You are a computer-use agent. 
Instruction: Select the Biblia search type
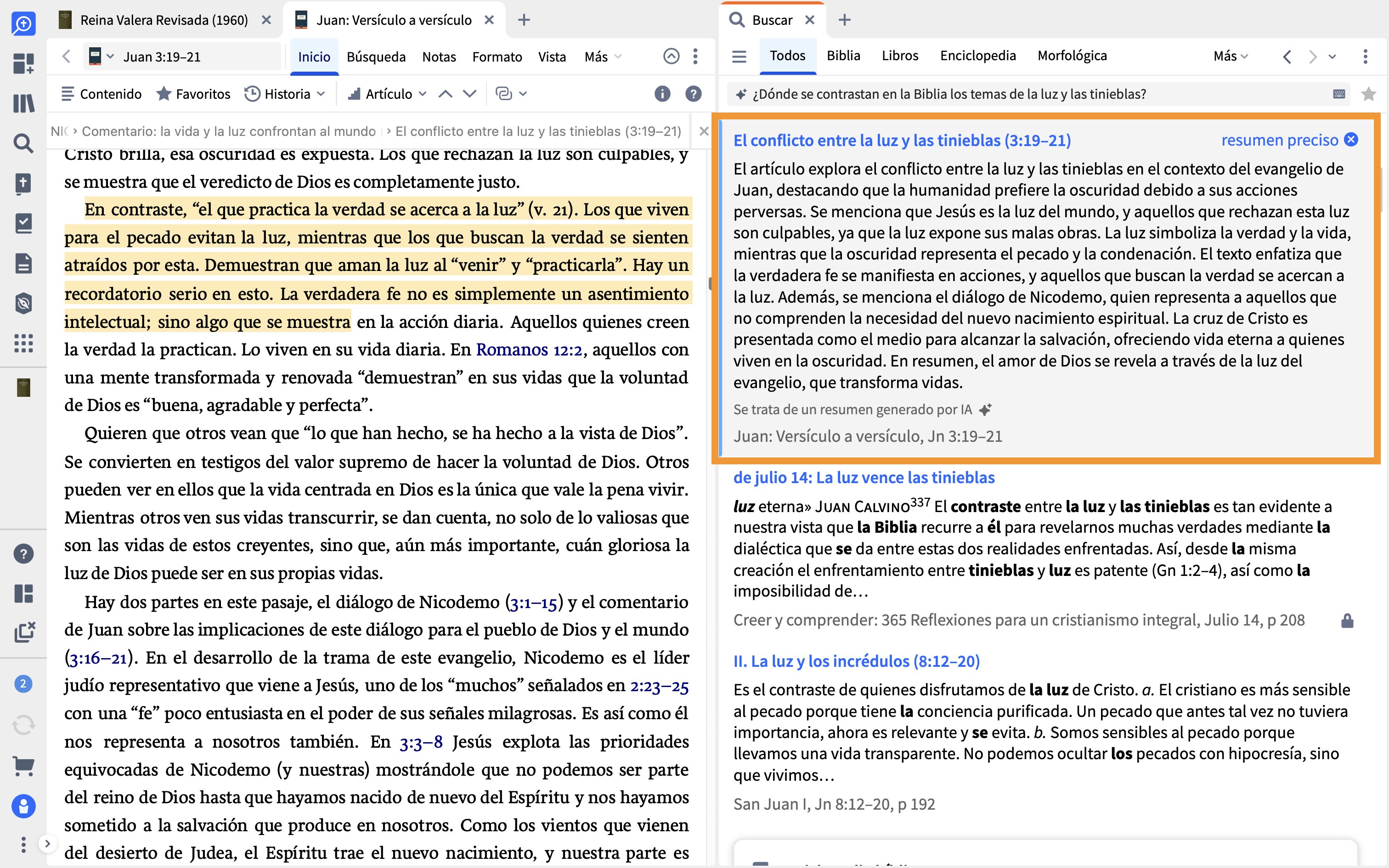pyautogui.click(x=843, y=56)
